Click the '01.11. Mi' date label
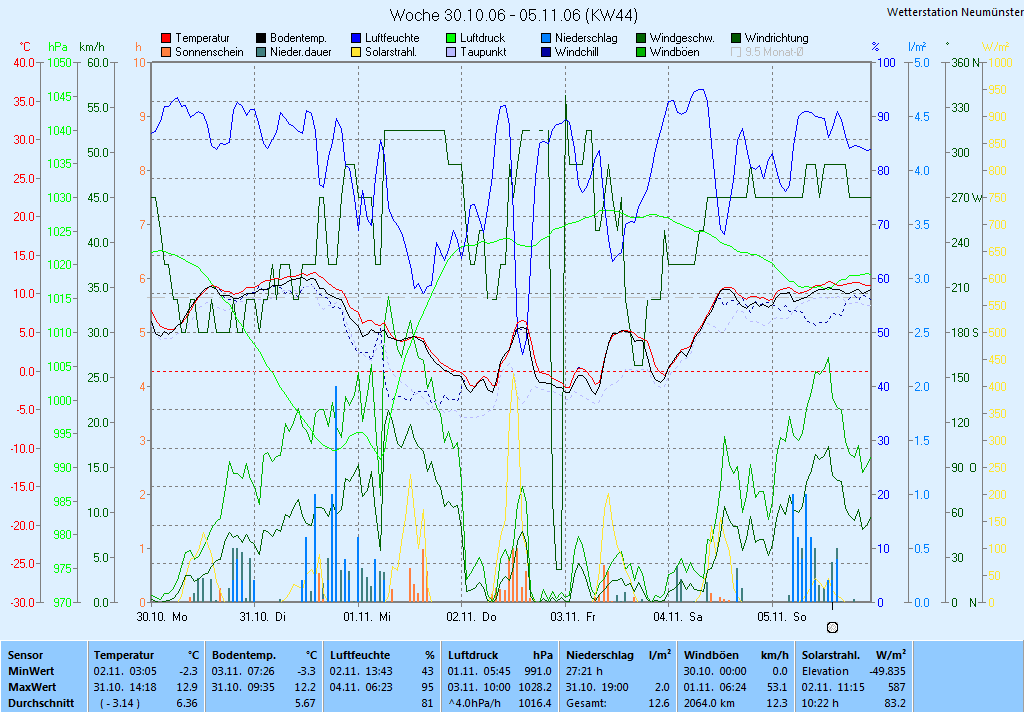Viewport: 1024px width, 712px height. [x=367, y=617]
